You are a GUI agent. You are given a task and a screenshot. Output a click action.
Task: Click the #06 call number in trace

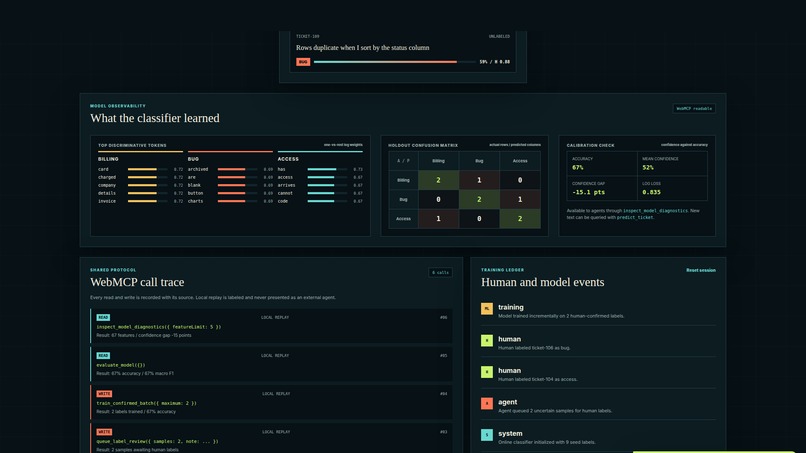tap(444, 317)
